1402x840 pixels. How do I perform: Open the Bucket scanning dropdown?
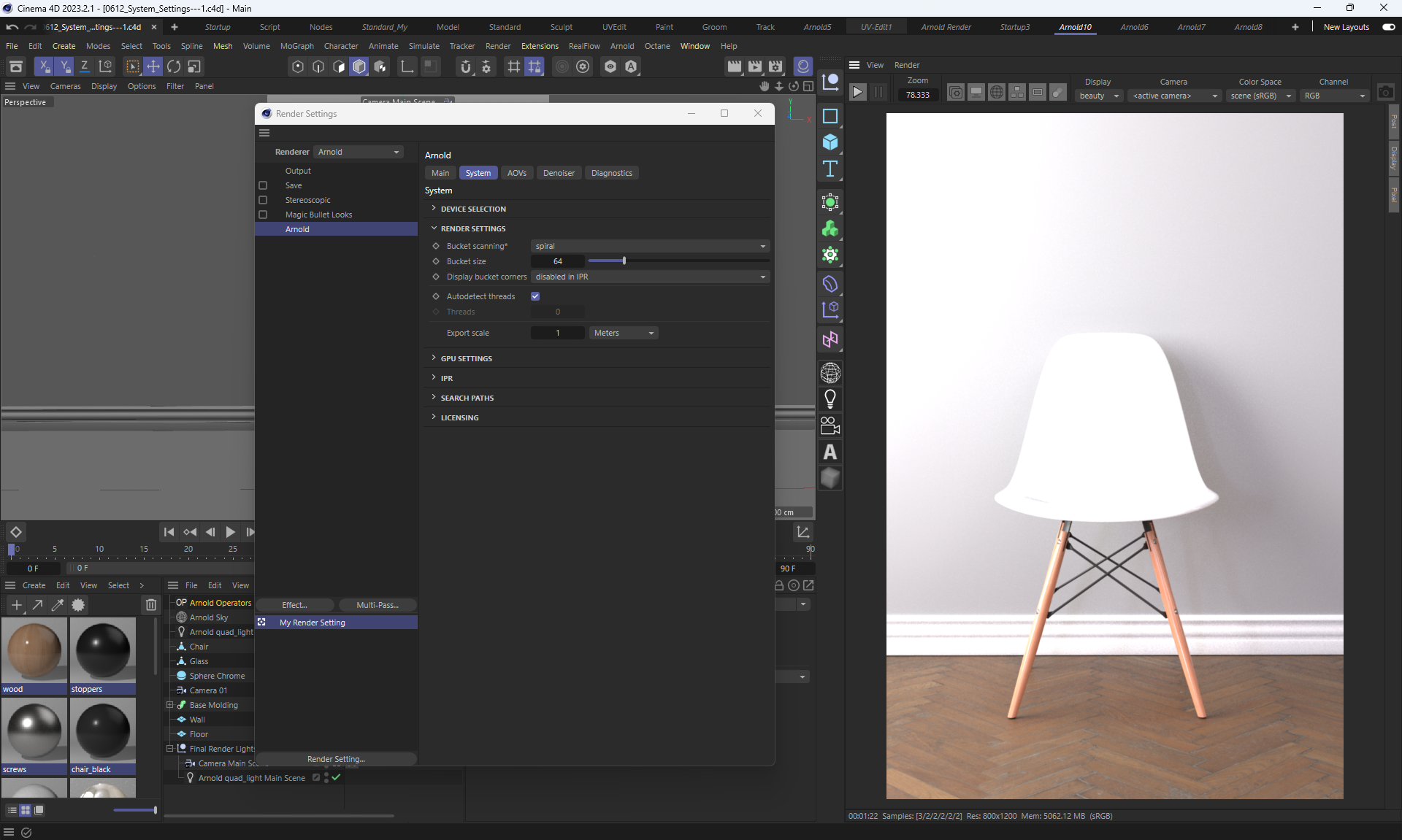pyautogui.click(x=649, y=246)
